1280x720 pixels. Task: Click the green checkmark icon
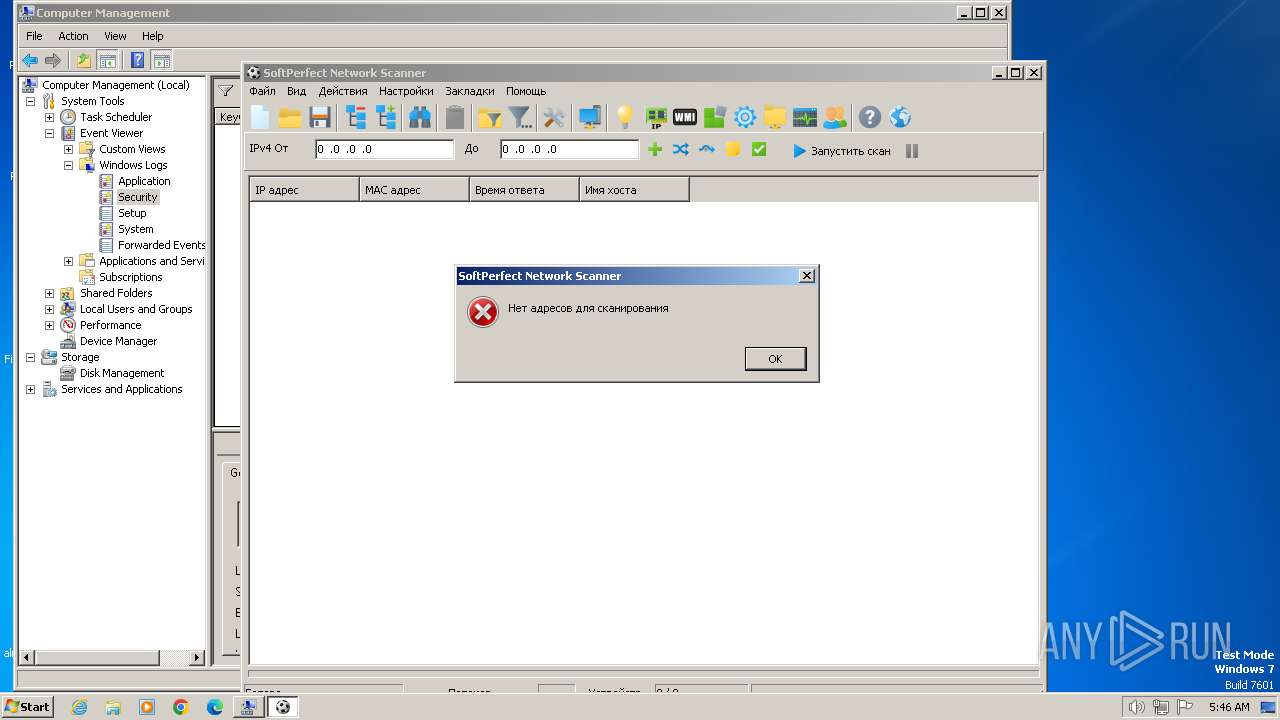pyautogui.click(x=759, y=149)
